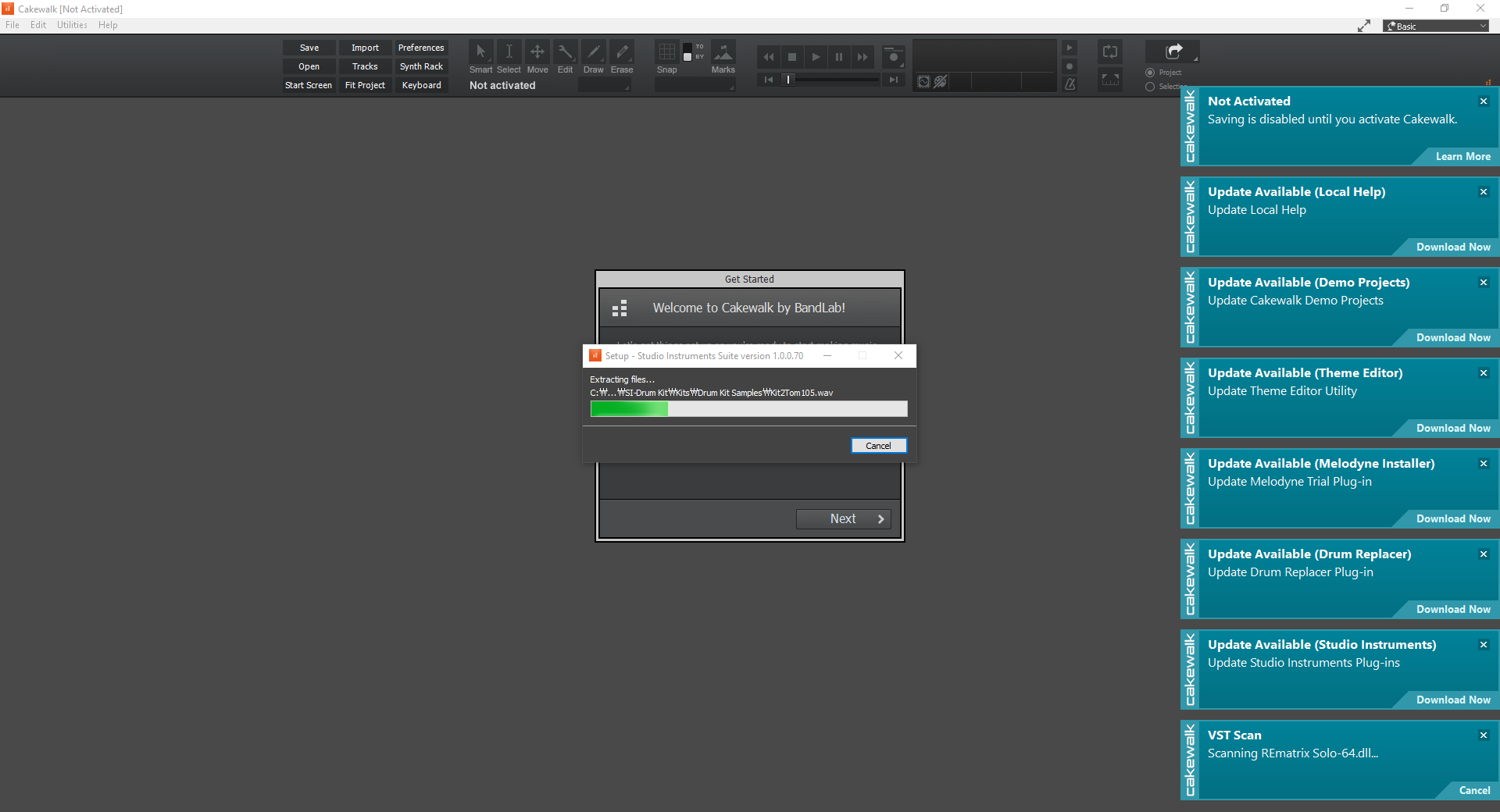Screen dimensions: 1500x812
Task: Click the Keyboard button
Action: [421, 85]
